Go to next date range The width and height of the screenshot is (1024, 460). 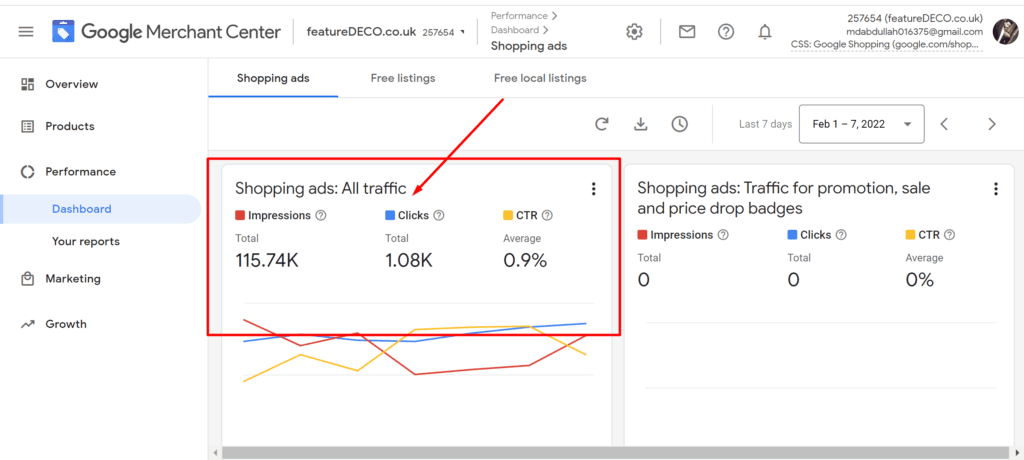[992, 124]
